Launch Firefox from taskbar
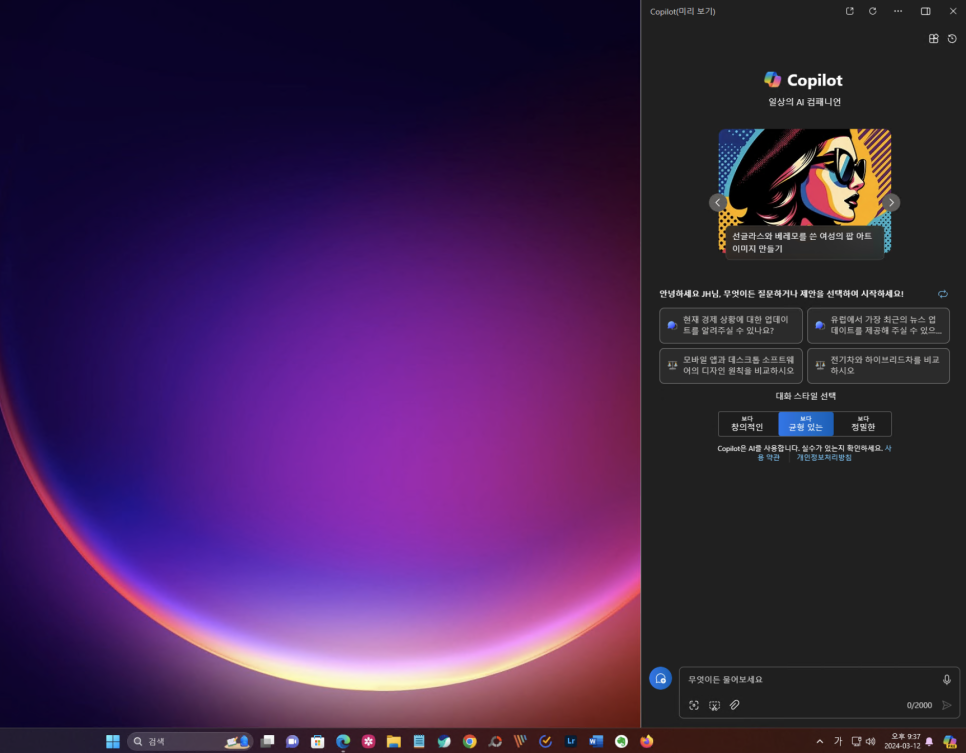Viewport: 966px width, 753px height. click(646, 741)
